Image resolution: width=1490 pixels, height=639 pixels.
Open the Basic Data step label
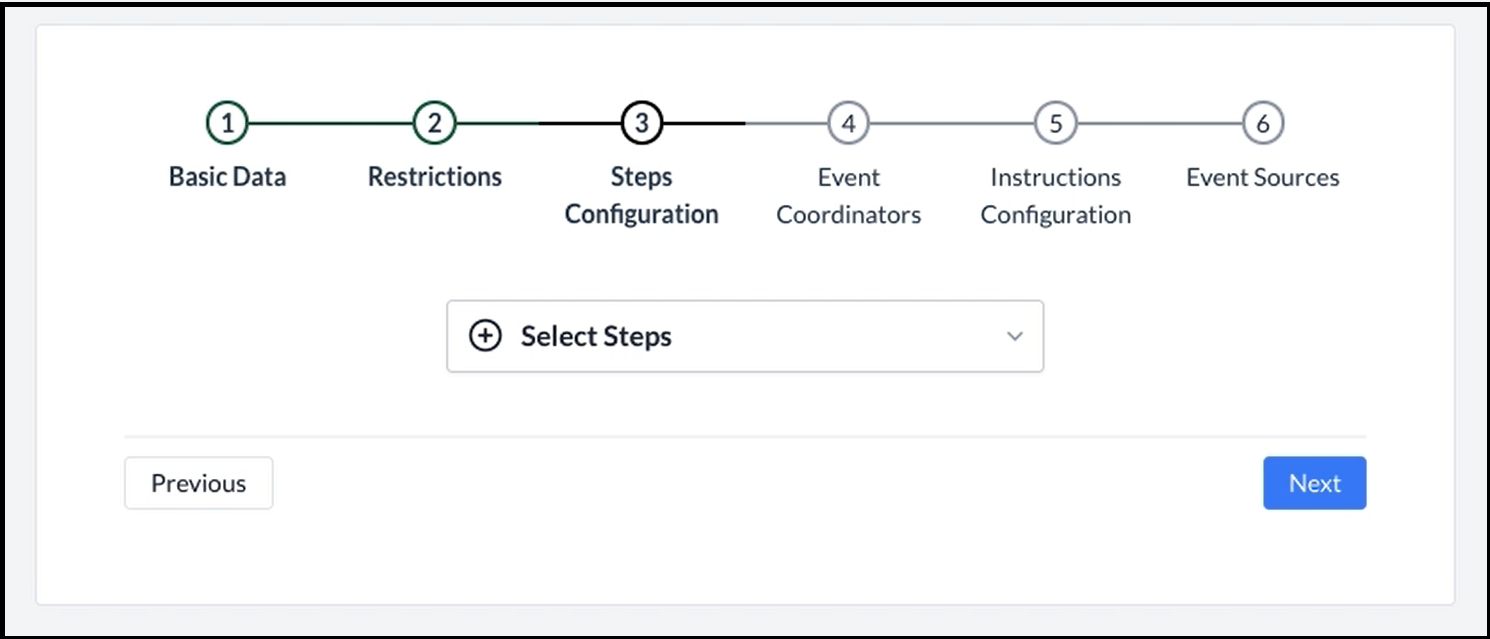227,177
